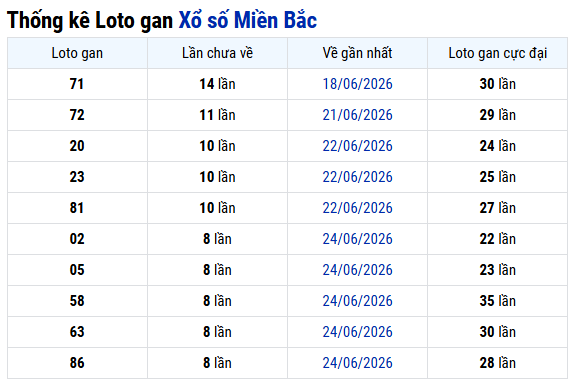Image resolution: width=571 pixels, height=383 pixels.
Task: Select loto number 71 cell
Action: [77, 84]
